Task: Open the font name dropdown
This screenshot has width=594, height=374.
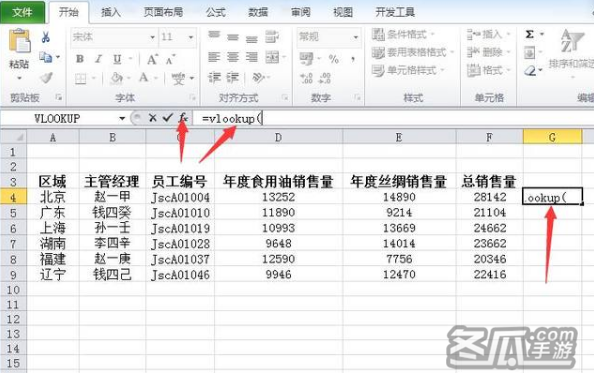Action: click(x=152, y=37)
